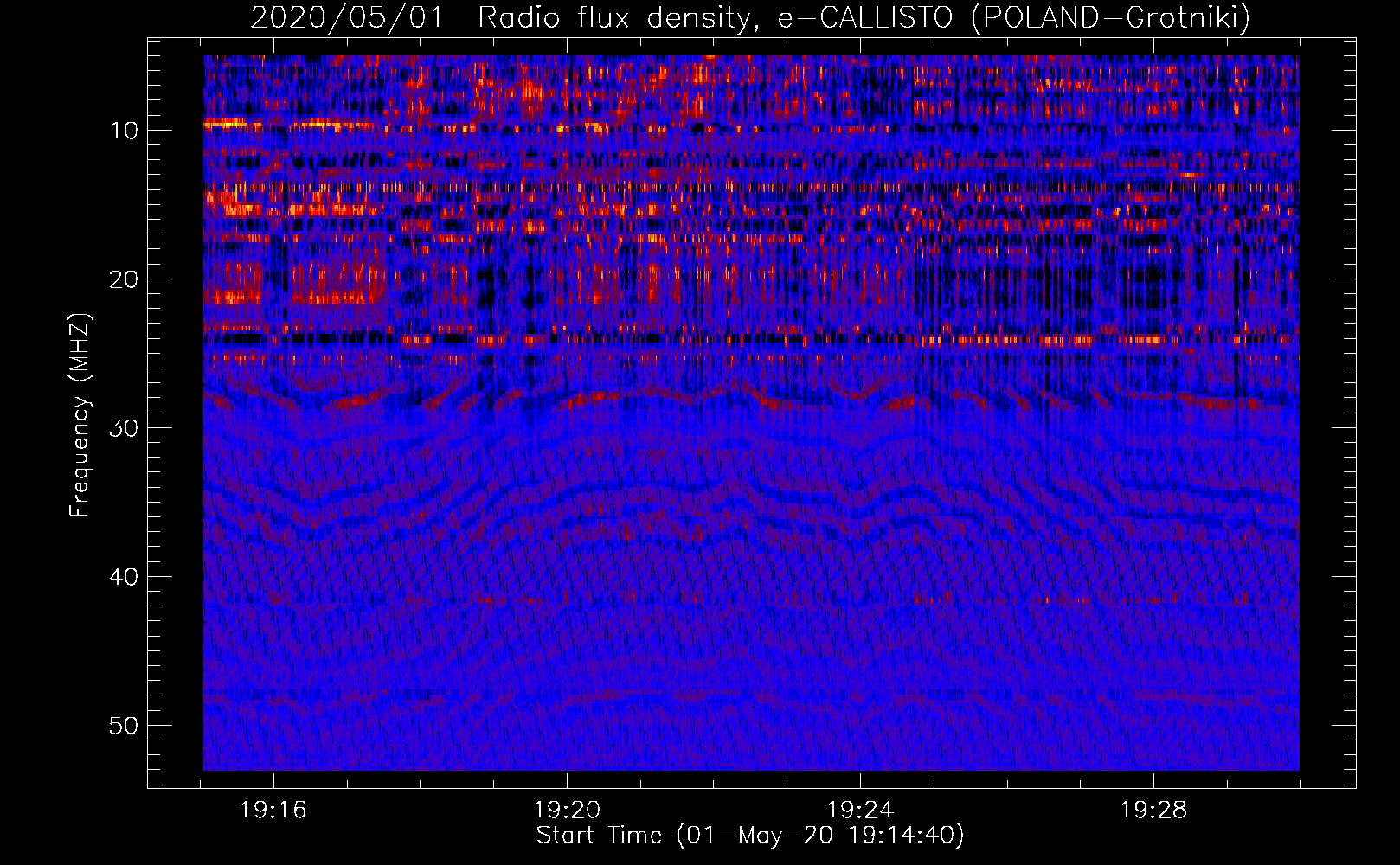Click the 'Frequency (MHZ)' vertical axis label

pos(80,414)
